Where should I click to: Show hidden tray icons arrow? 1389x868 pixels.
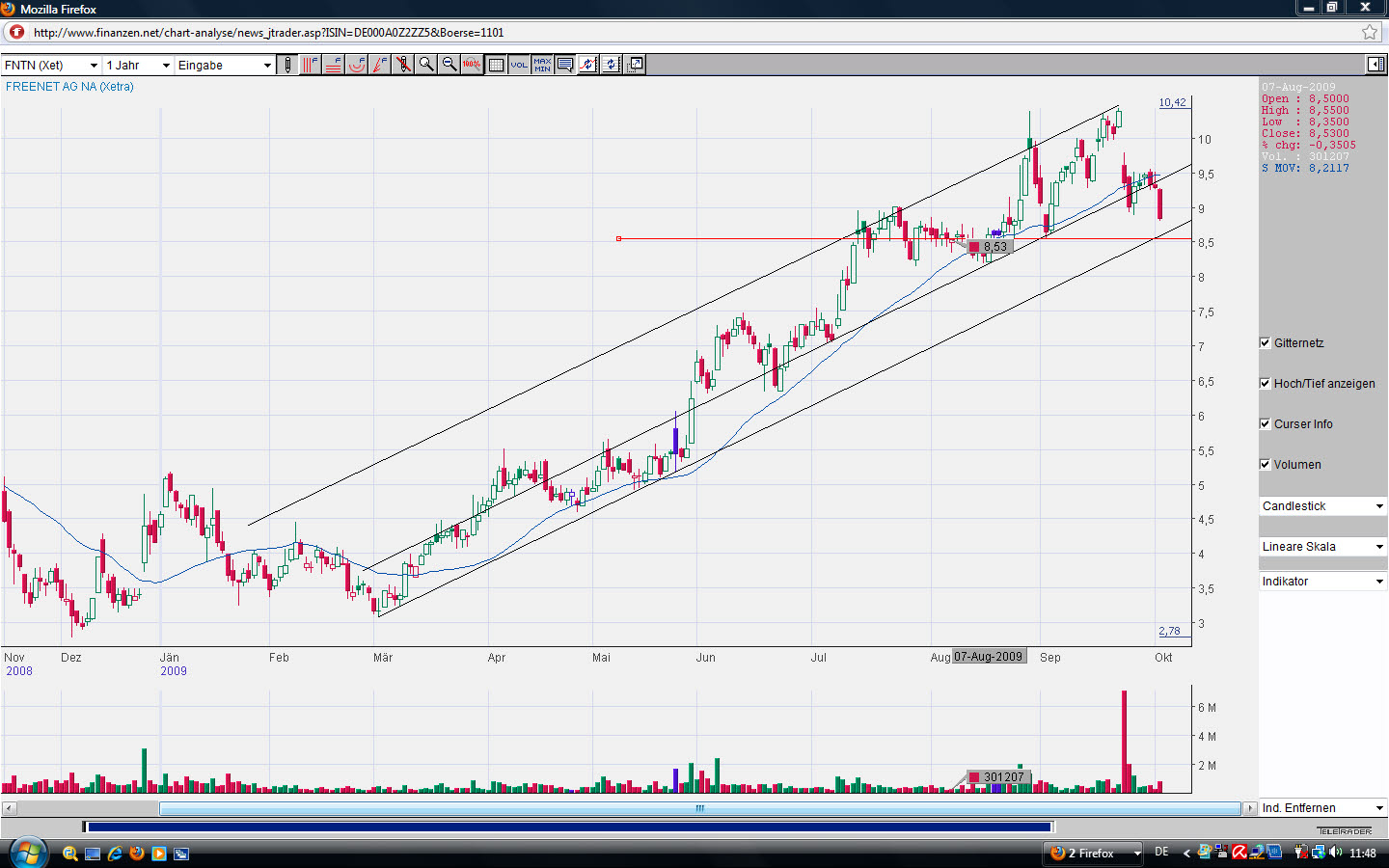coord(1187,853)
